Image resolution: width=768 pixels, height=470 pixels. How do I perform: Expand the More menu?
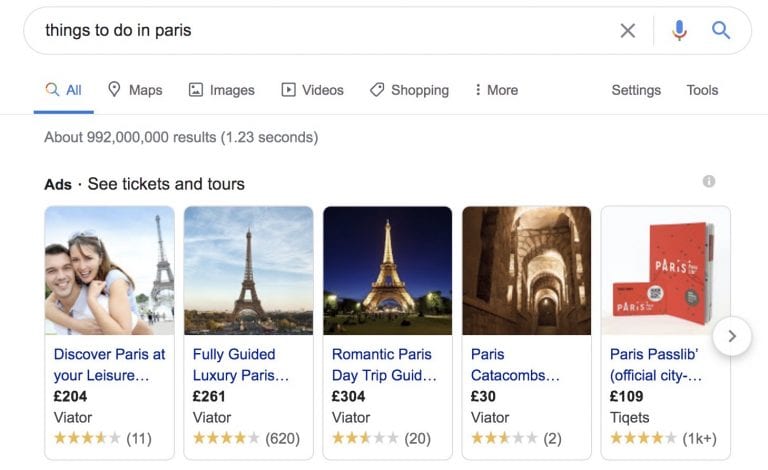point(496,90)
